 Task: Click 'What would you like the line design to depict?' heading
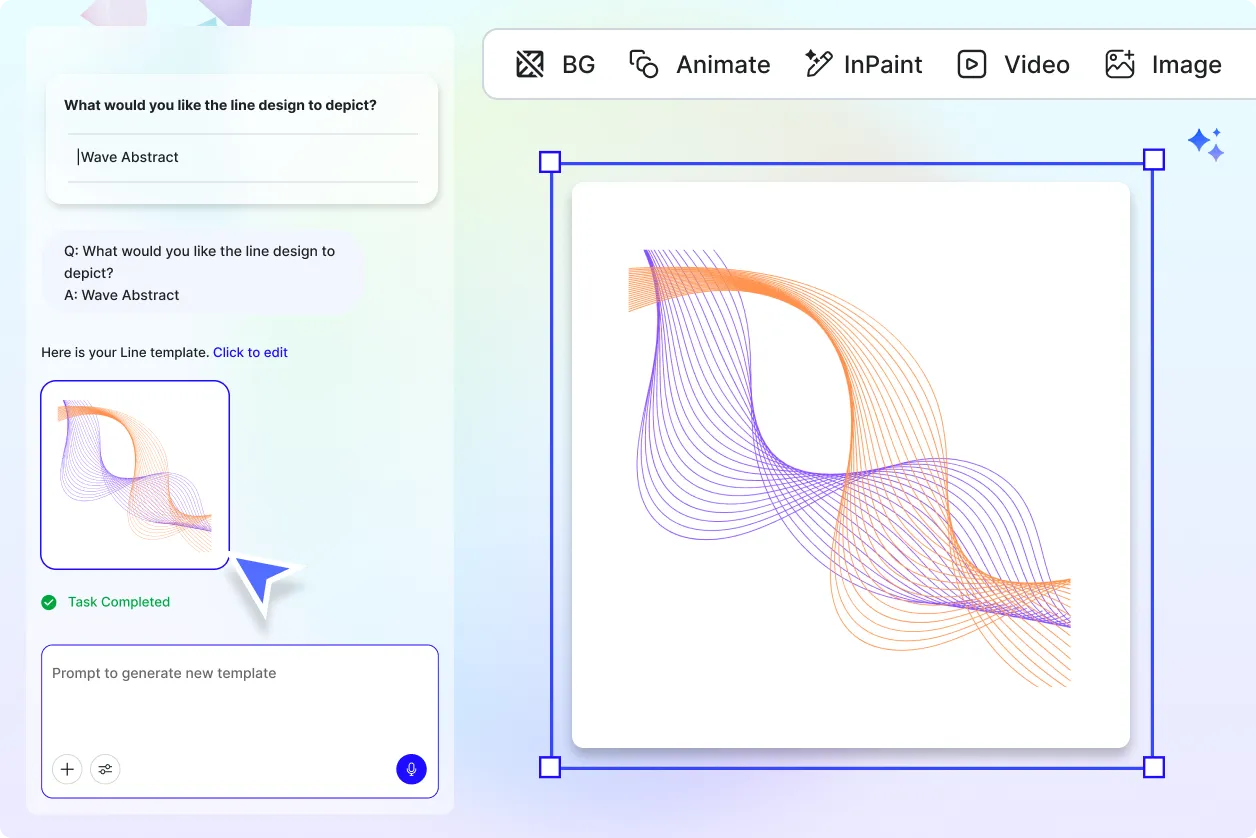point(220,105)
